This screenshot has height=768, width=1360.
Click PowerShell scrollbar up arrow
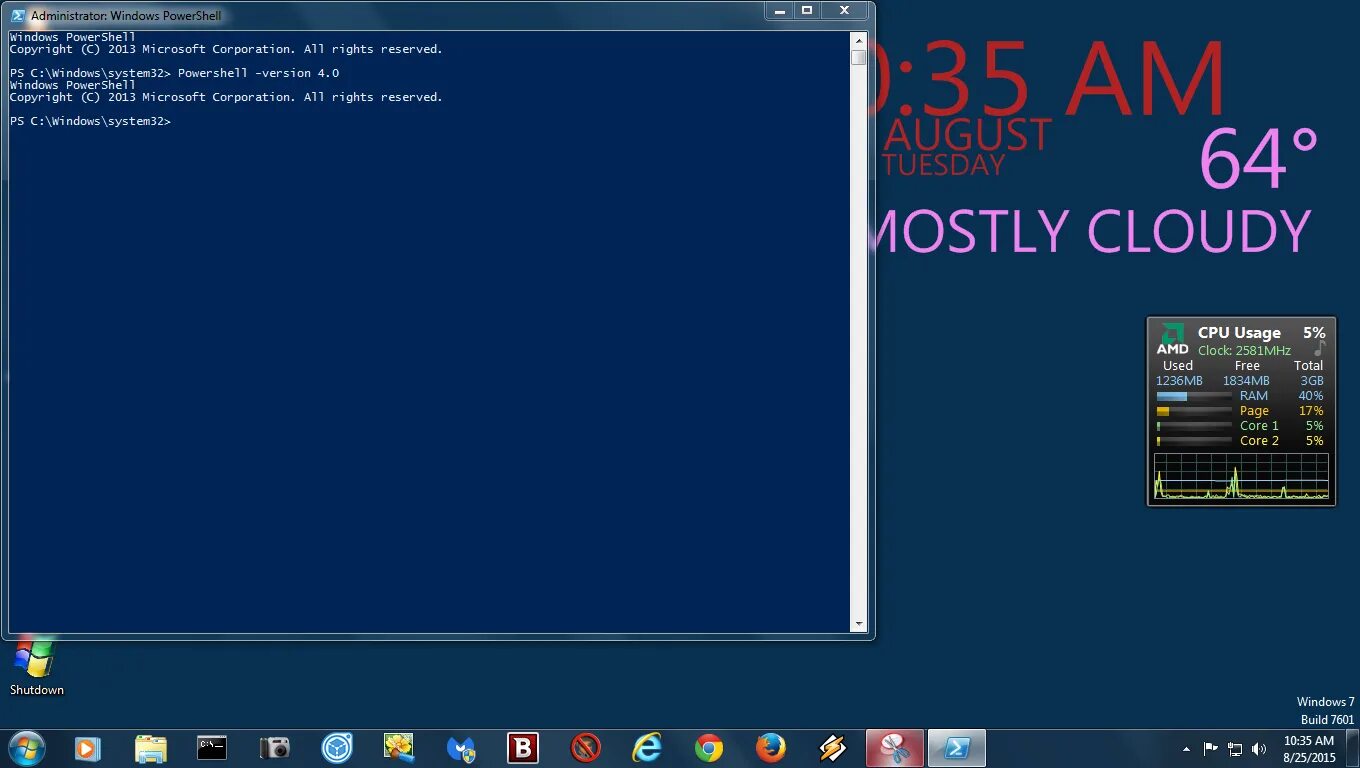(858, 39)
